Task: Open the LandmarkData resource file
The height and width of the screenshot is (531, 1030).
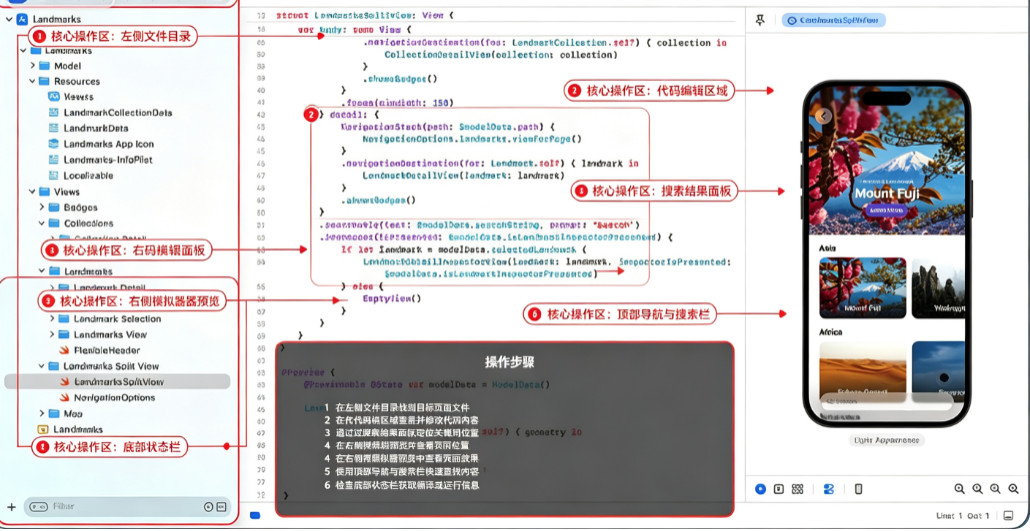Action: pyautogui.click(x=89, y=128)
